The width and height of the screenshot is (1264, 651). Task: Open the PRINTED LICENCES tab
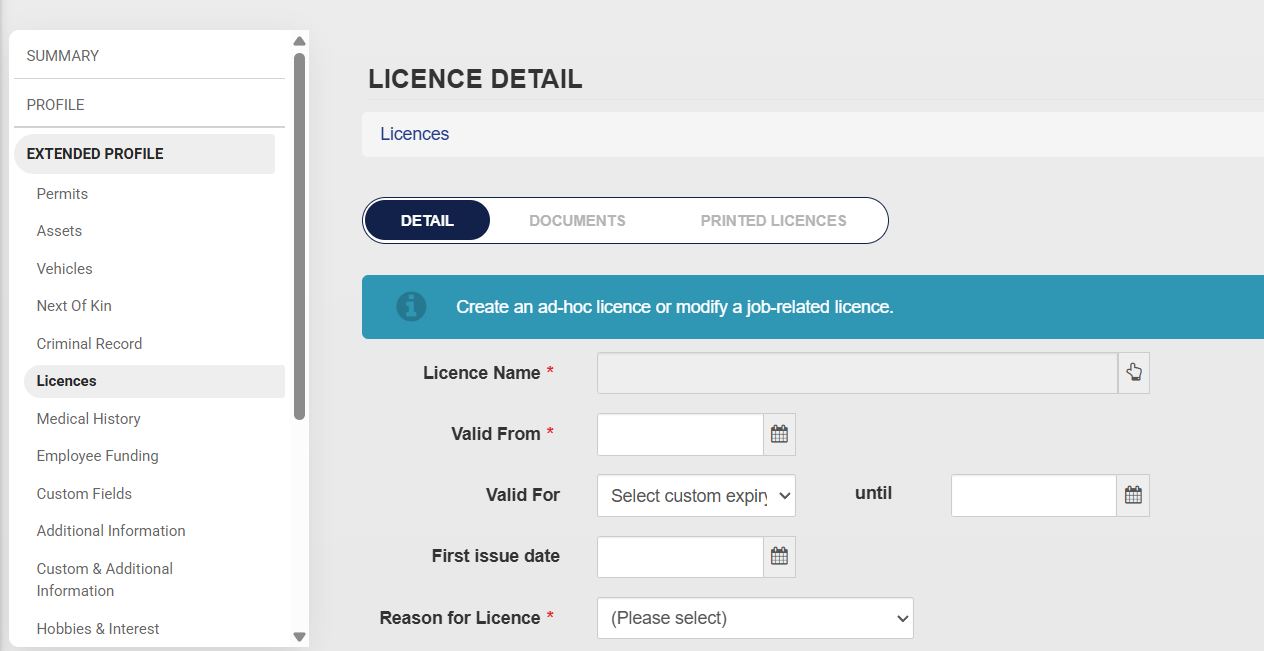772,220
